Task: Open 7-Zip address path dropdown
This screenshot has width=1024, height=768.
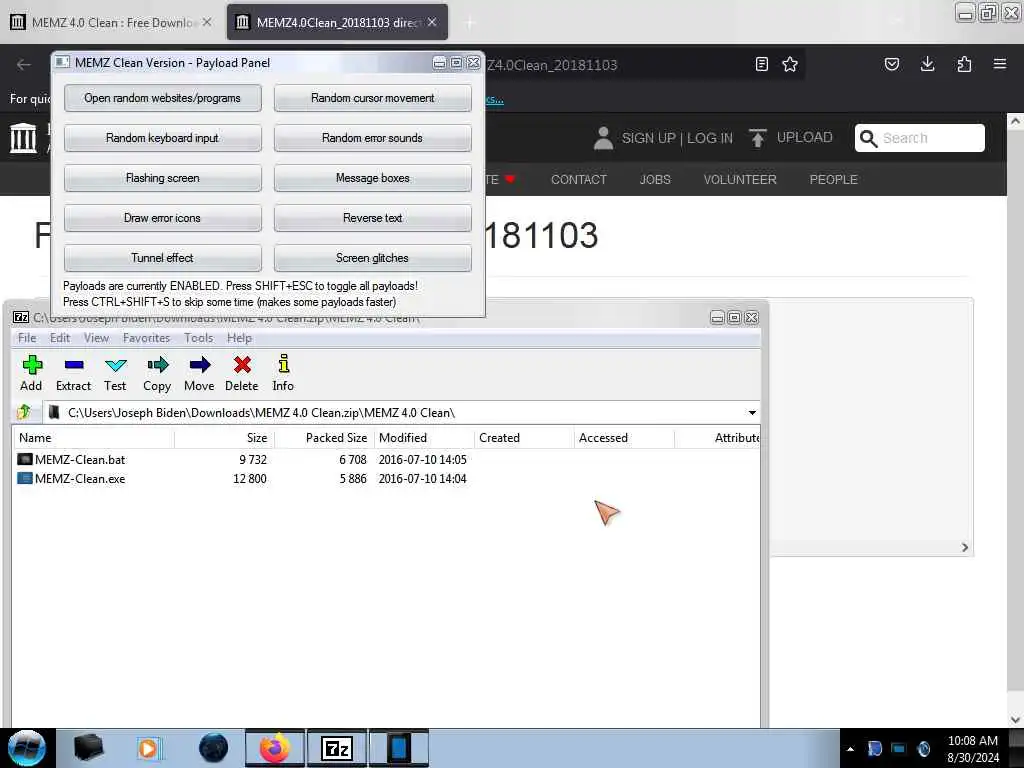Action: [x=752, y=413]
